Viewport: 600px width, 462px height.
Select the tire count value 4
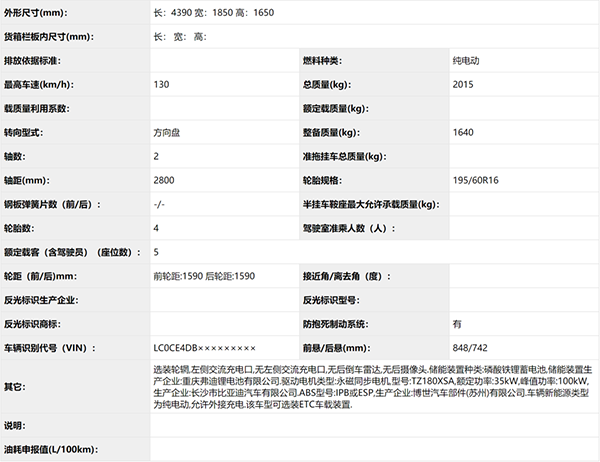(156, 229)
